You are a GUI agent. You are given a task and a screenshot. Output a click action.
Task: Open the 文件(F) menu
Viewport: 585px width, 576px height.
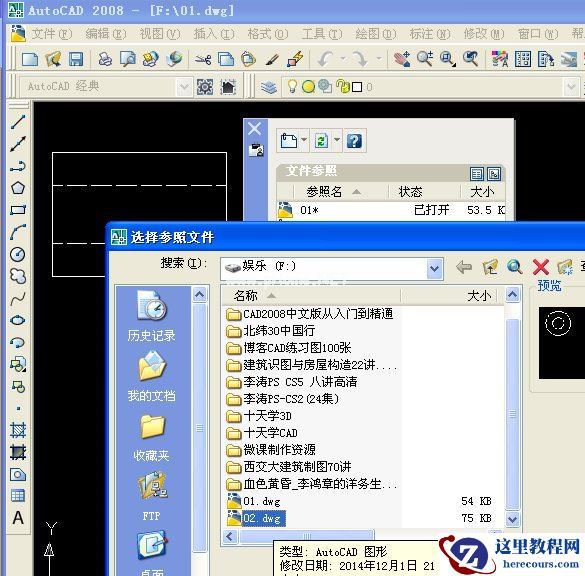pyautogui.click(x=51, y=34)
